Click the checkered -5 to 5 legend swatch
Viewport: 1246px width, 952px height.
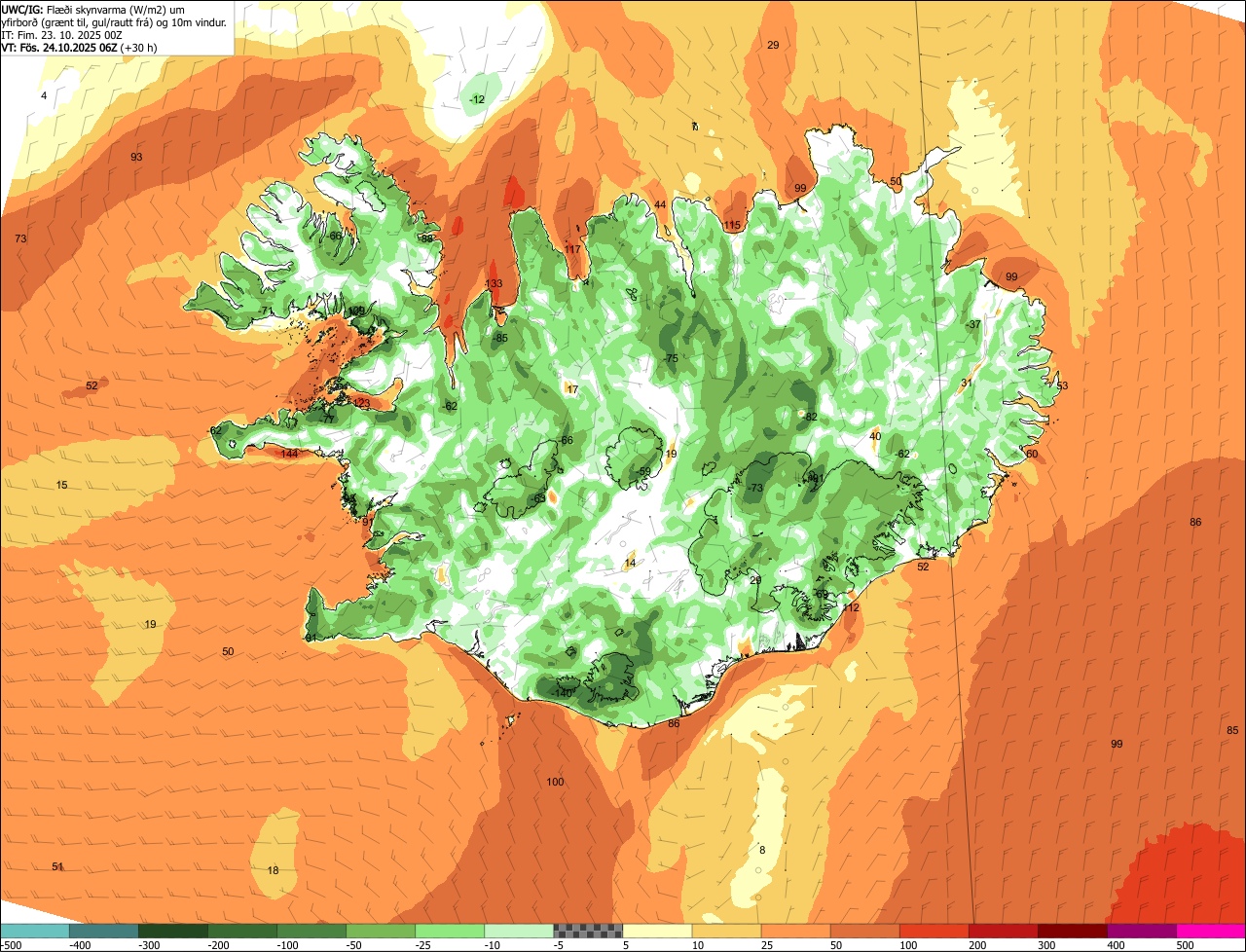pyautogui.click(x=588, y=931)
